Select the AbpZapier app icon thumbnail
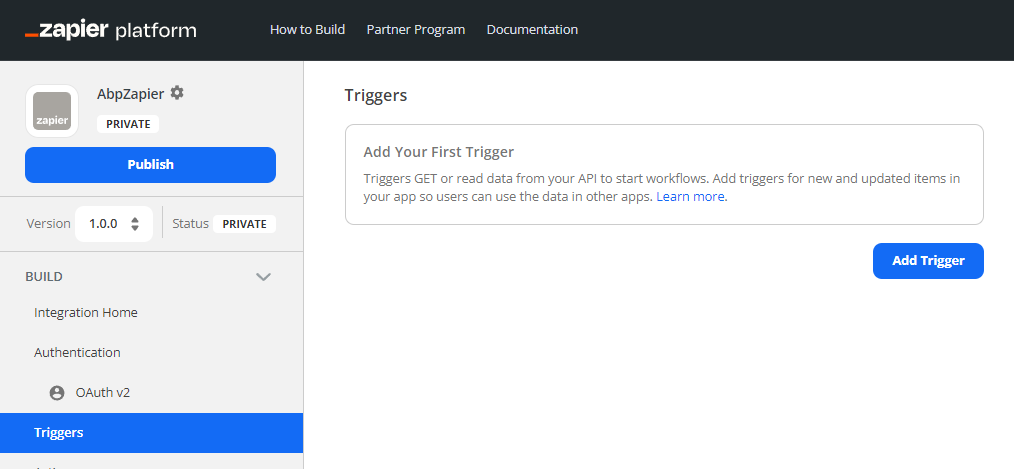1014x469 pixels. click(x=52, y=111)
